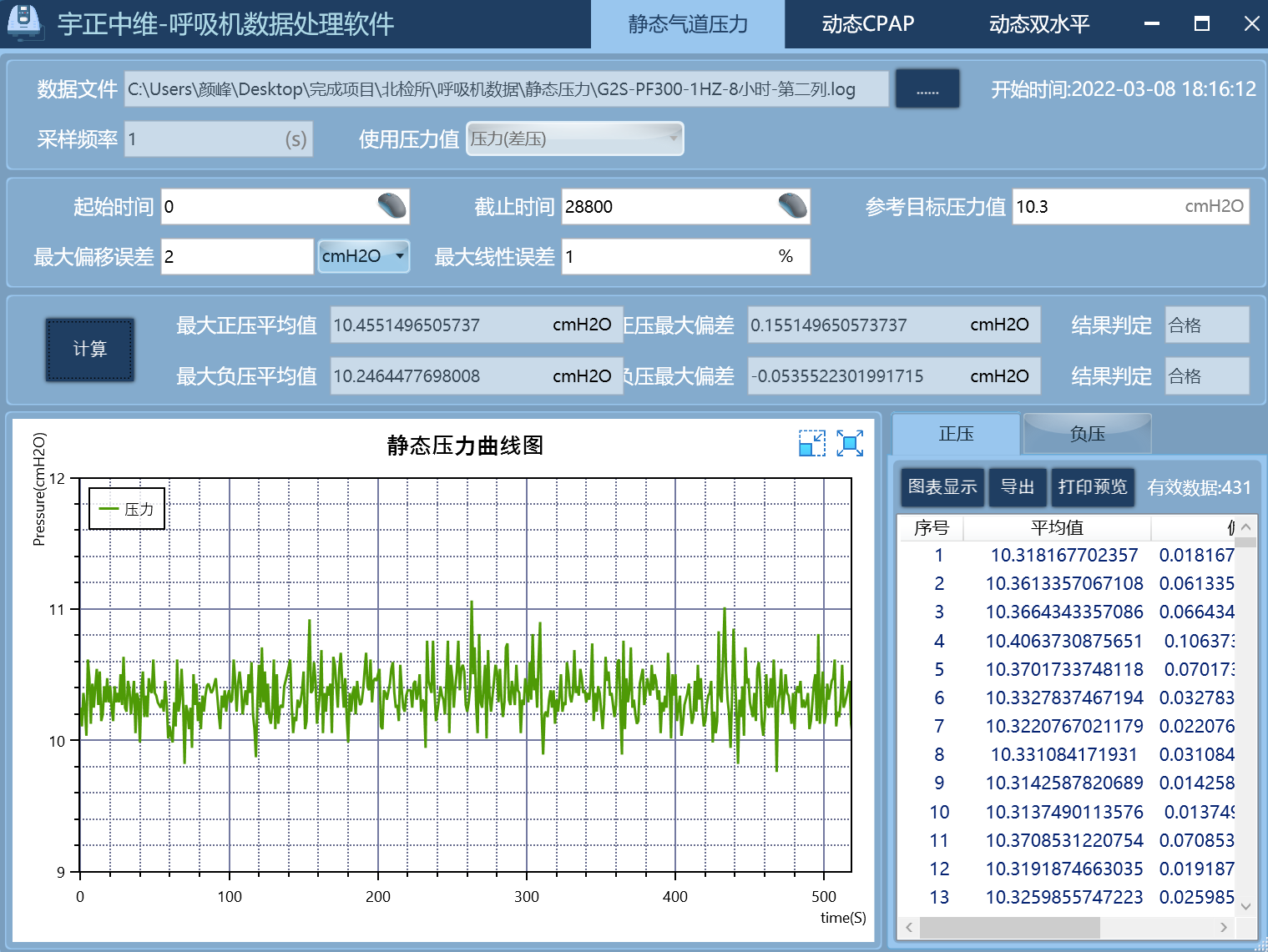Click the mouse picker icon for 起始时间
The image size is (1268, 952).
point(392,206)
